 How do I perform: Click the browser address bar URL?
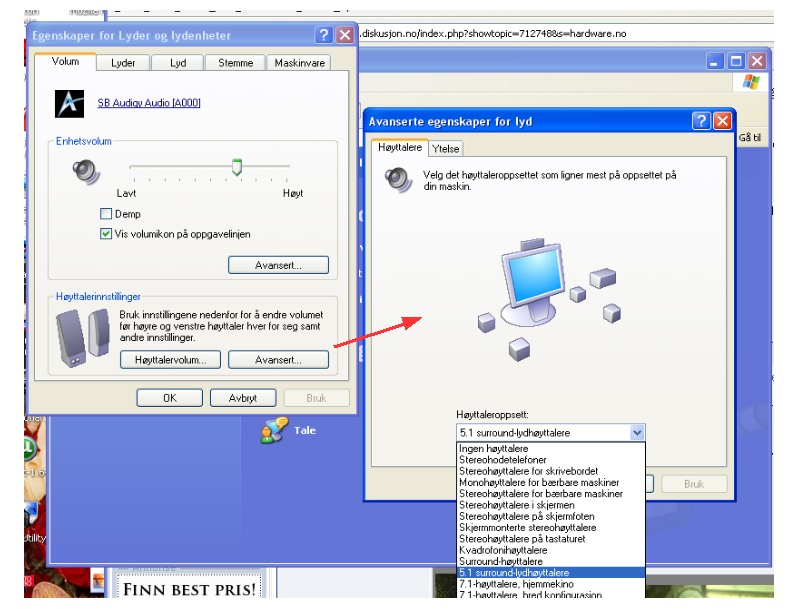[494, 34]
